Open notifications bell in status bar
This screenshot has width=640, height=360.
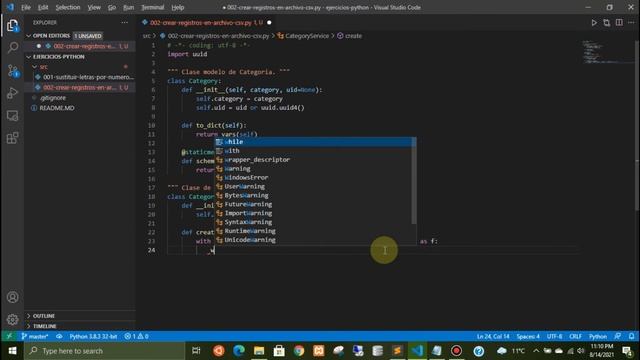(631, 336)
